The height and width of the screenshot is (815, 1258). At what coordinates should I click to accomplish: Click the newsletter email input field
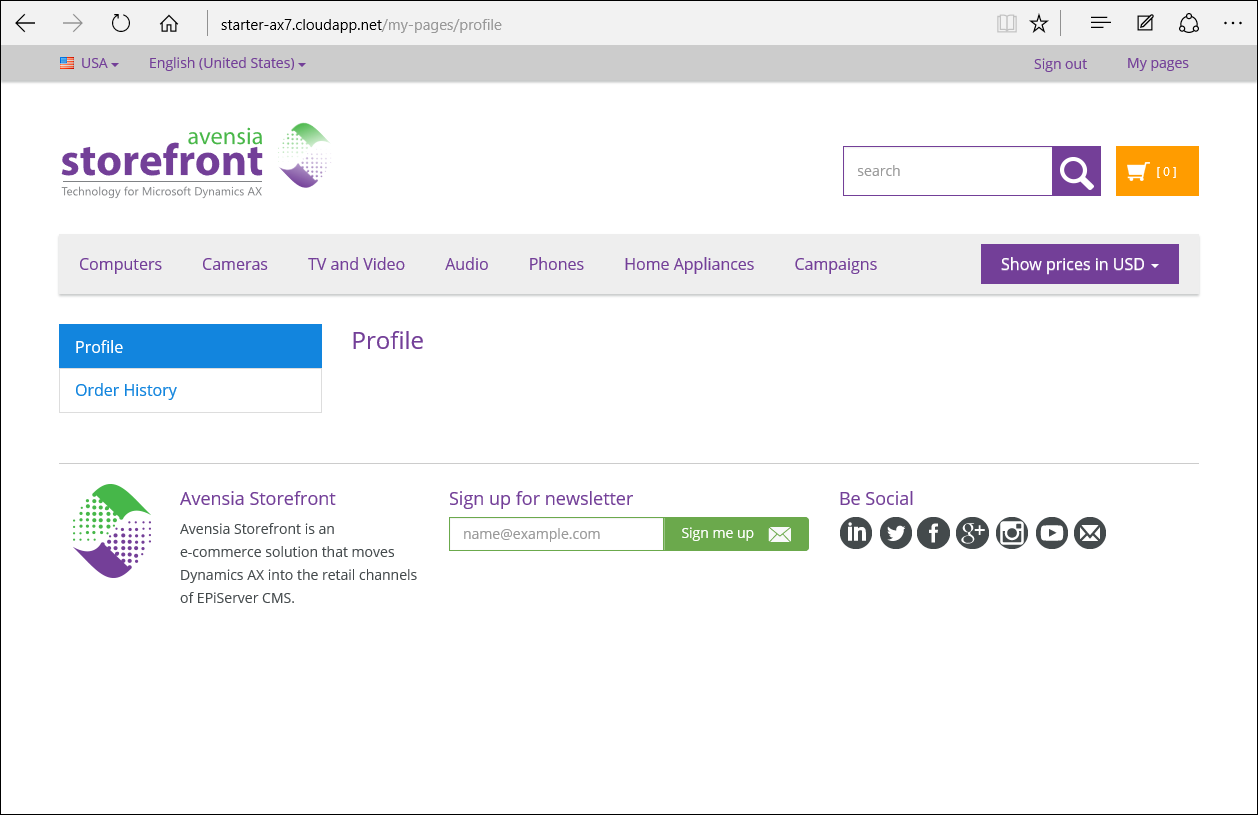click(556, 534)
